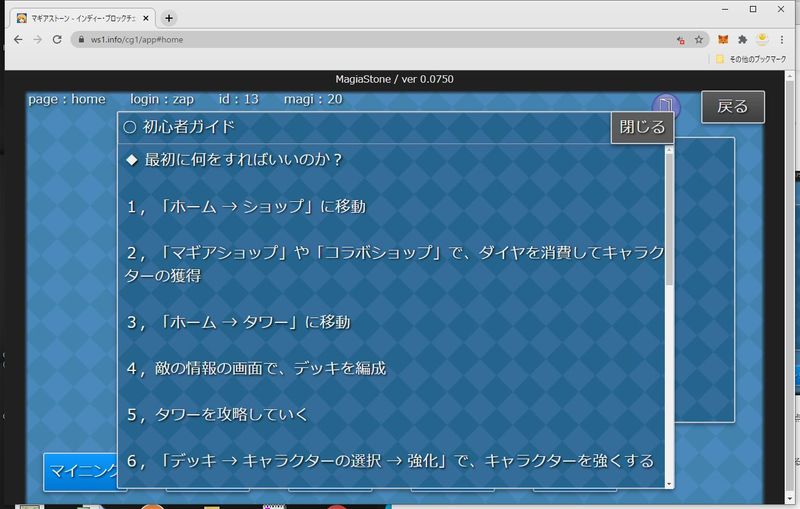Viewport: 800px width, 509px height.
Task: Open a new tab with plus button
Action: coord(169,18)
